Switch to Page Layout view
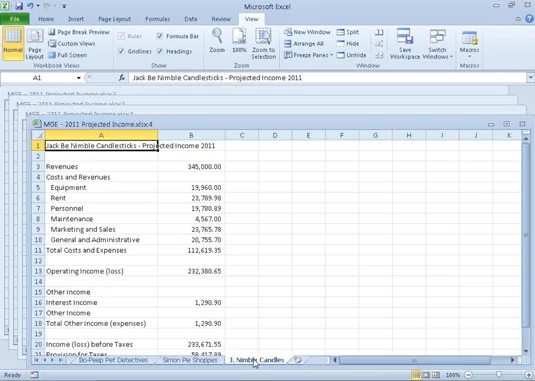This screenshot has width=535, height=381. (34, 44)
